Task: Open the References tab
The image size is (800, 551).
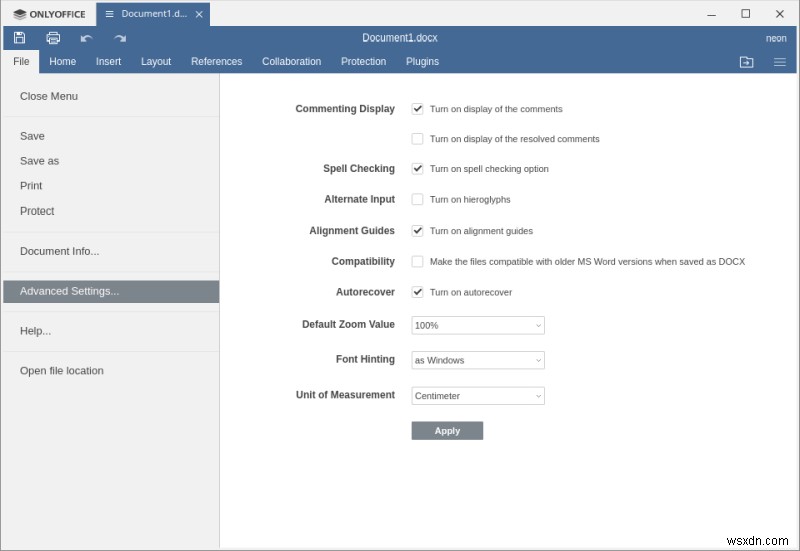Action: point(217,62)
